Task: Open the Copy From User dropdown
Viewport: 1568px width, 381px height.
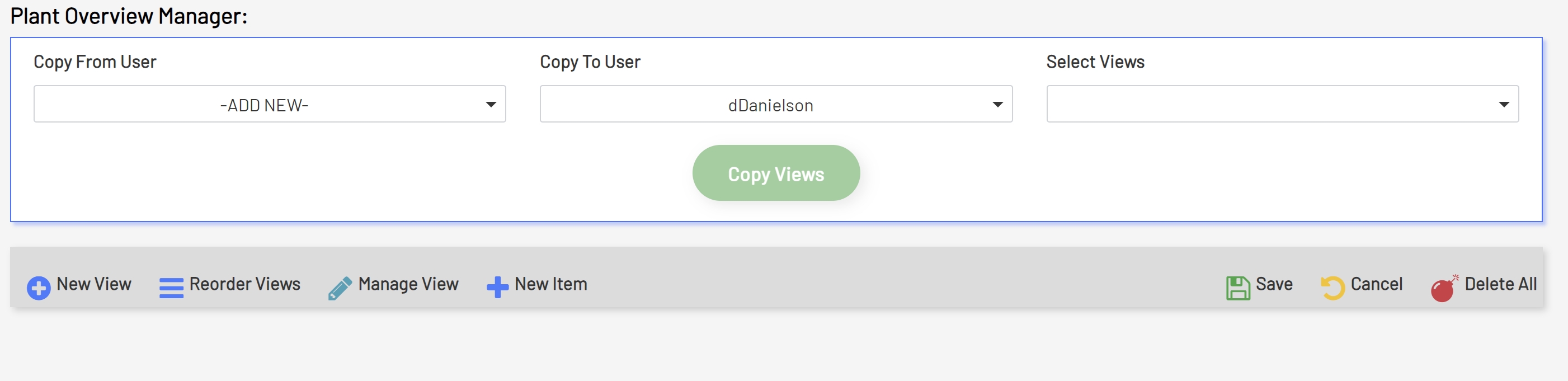Action: [x=270, y=104]
